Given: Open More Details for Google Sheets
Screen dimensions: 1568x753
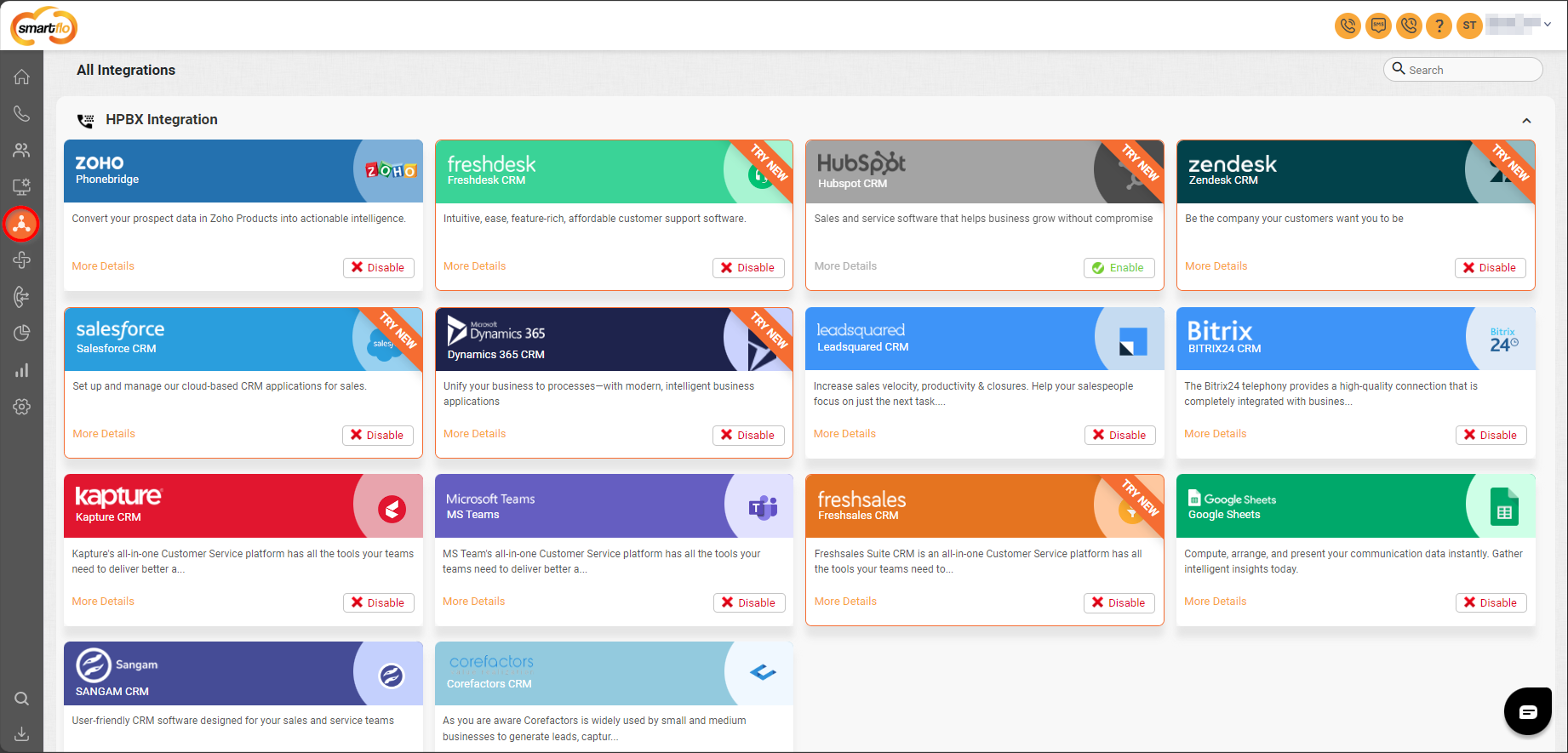Looking at the screenshot, I should (x=1215, y=602).
